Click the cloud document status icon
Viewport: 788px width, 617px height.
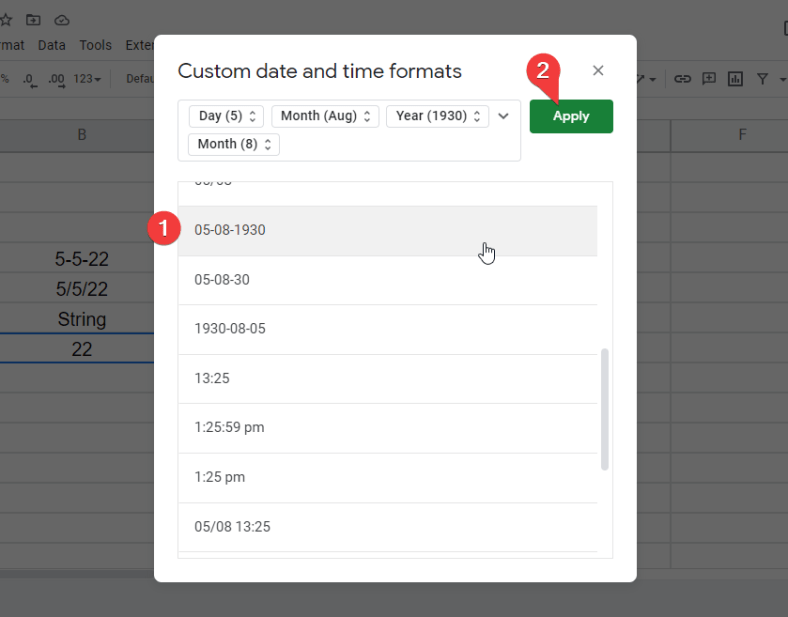point(62,20)
